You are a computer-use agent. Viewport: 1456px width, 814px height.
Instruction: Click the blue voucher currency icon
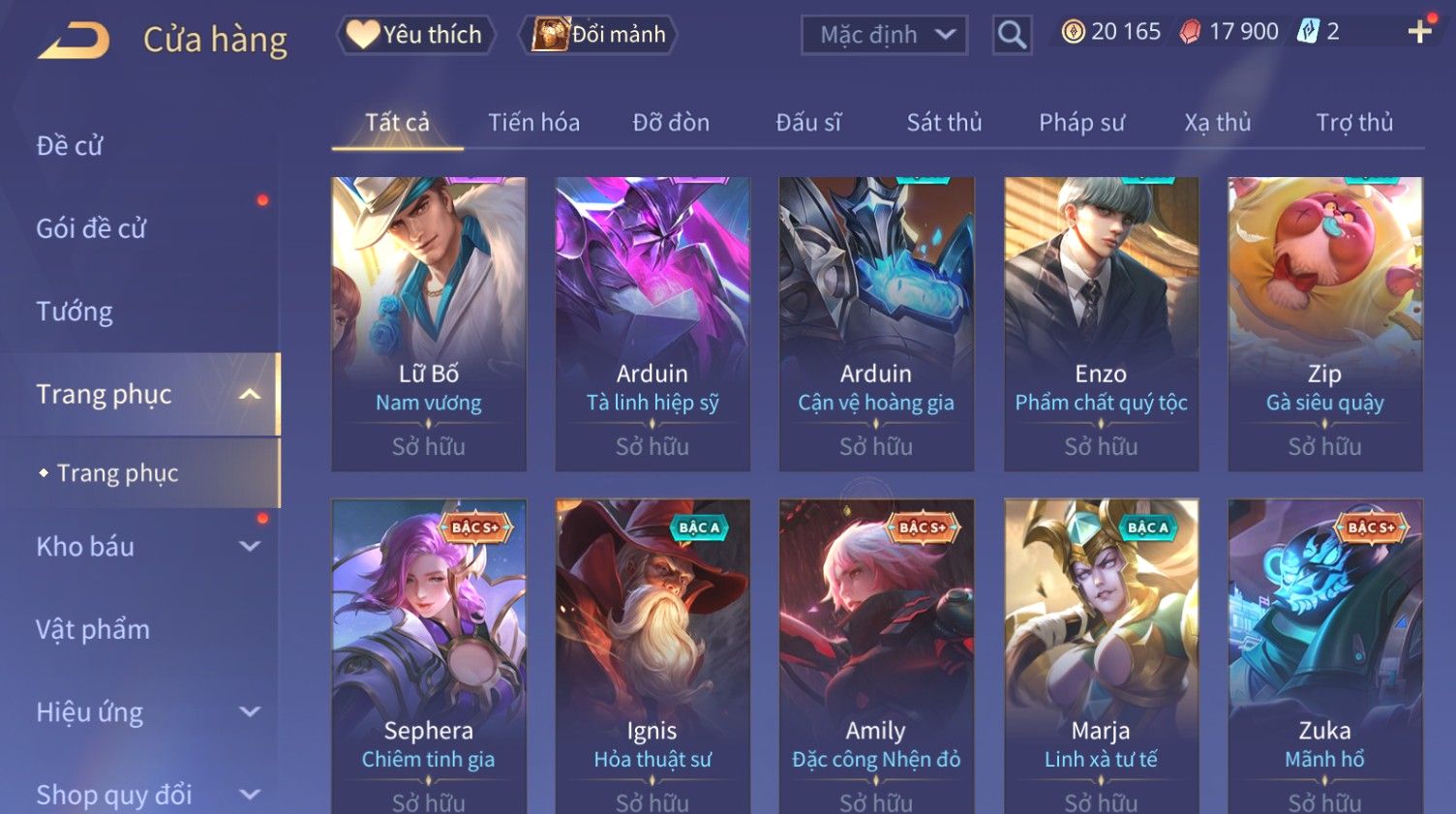pyautogui.click(x=1308, y=32)
